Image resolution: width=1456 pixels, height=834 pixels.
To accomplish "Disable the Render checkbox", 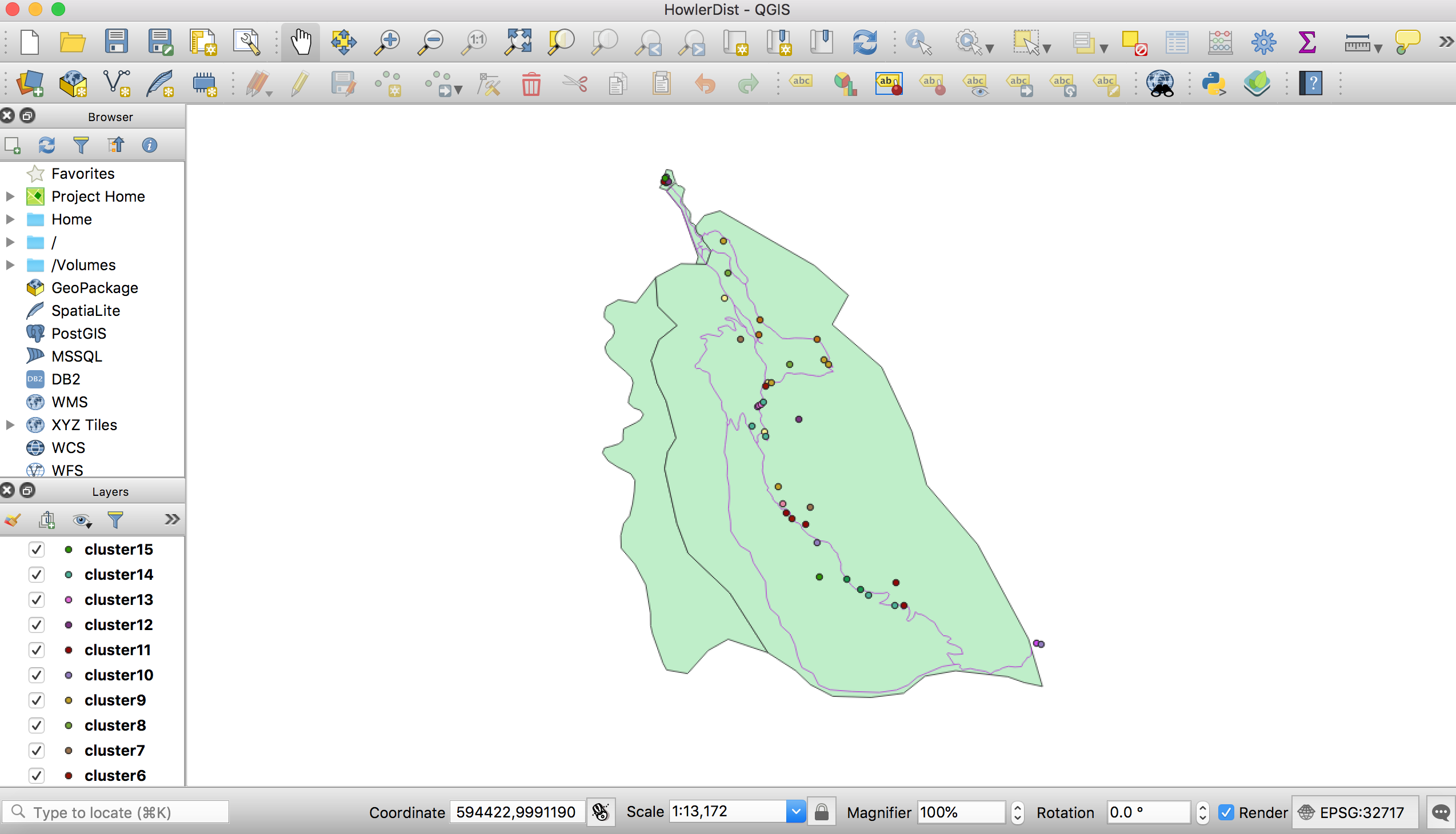I will point(1226,812).
